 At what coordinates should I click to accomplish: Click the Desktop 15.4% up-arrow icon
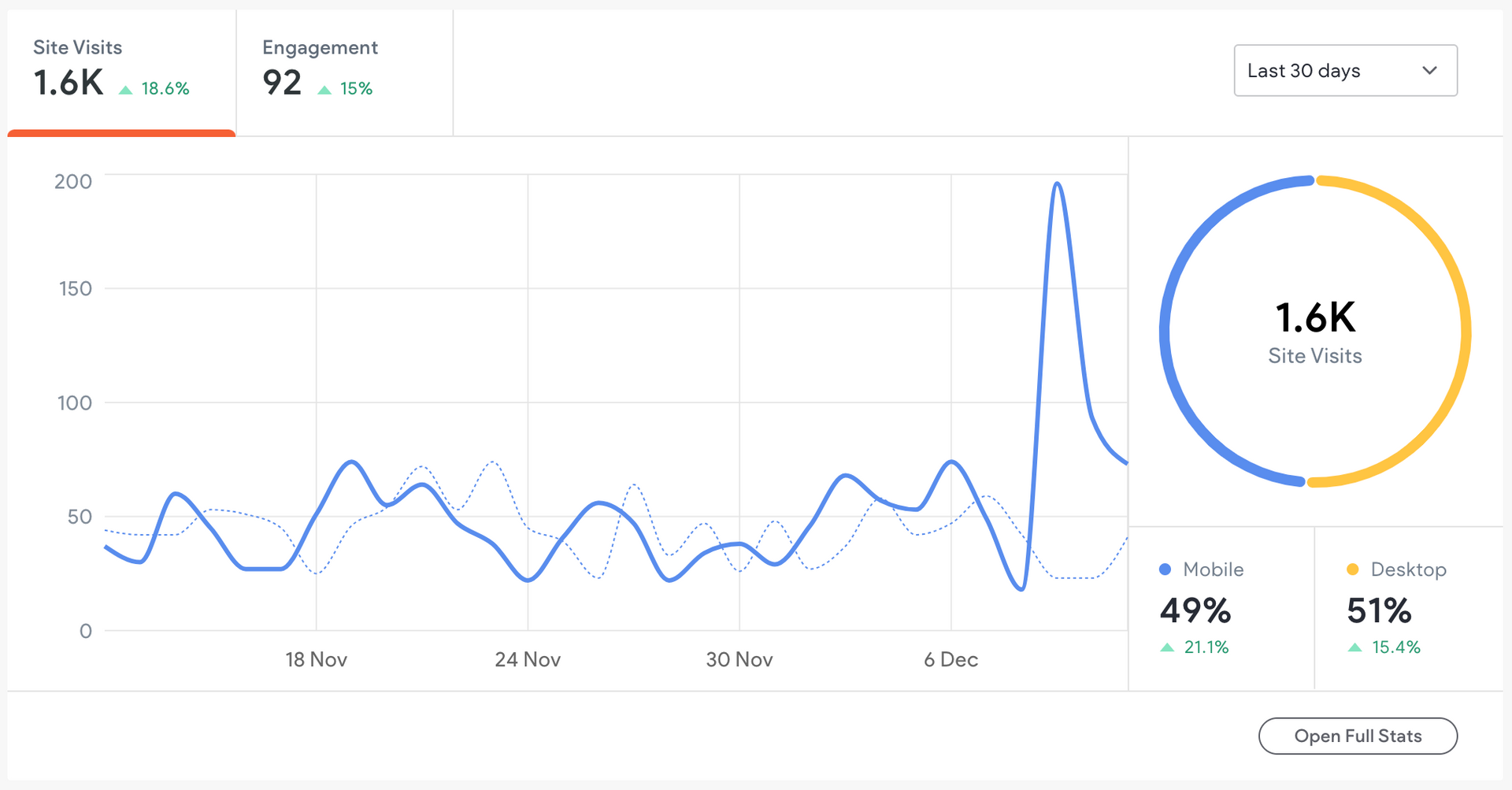(x=1354, y=647)
